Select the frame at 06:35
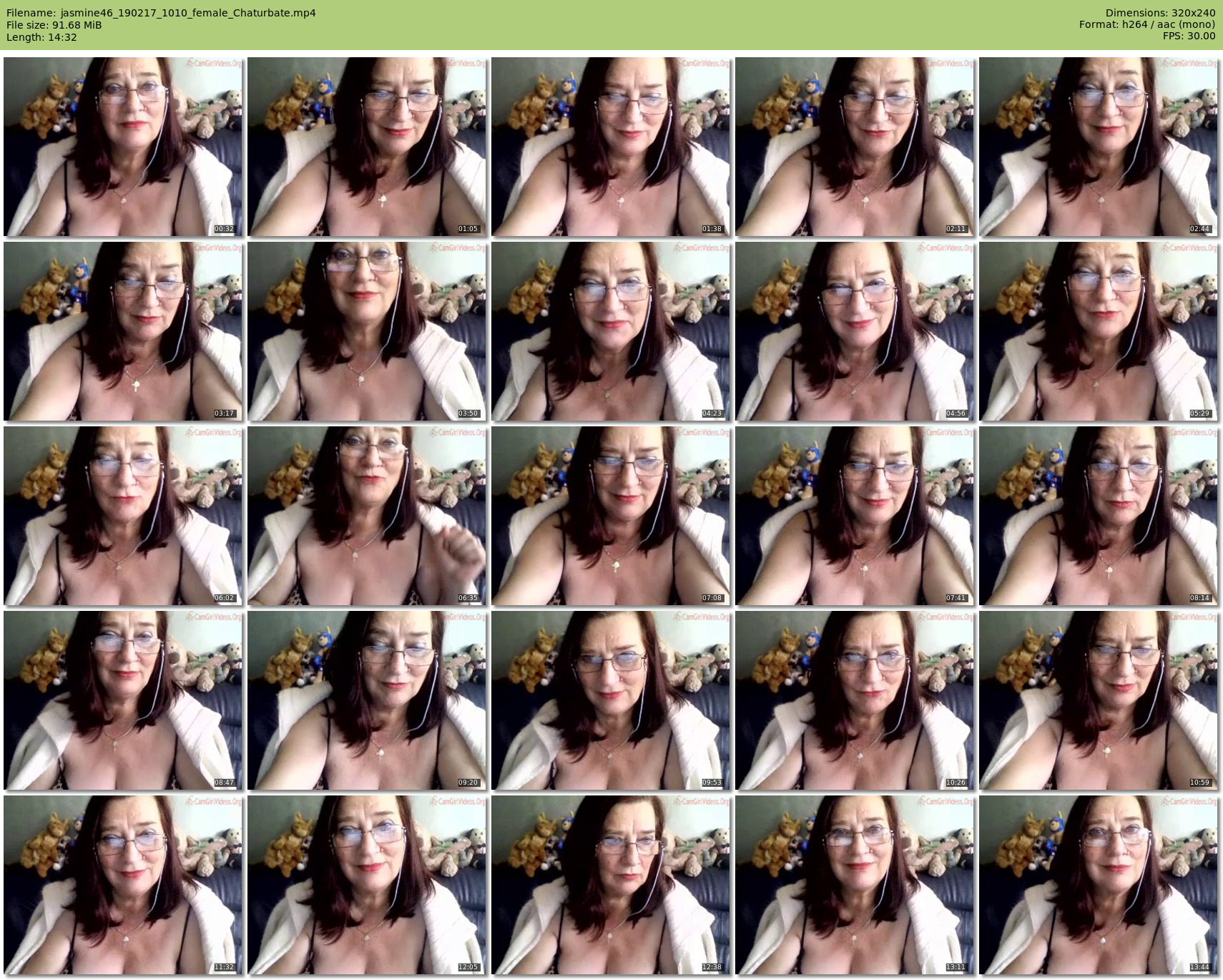The height and width of the screenshot is (980, 1223). 367,516
